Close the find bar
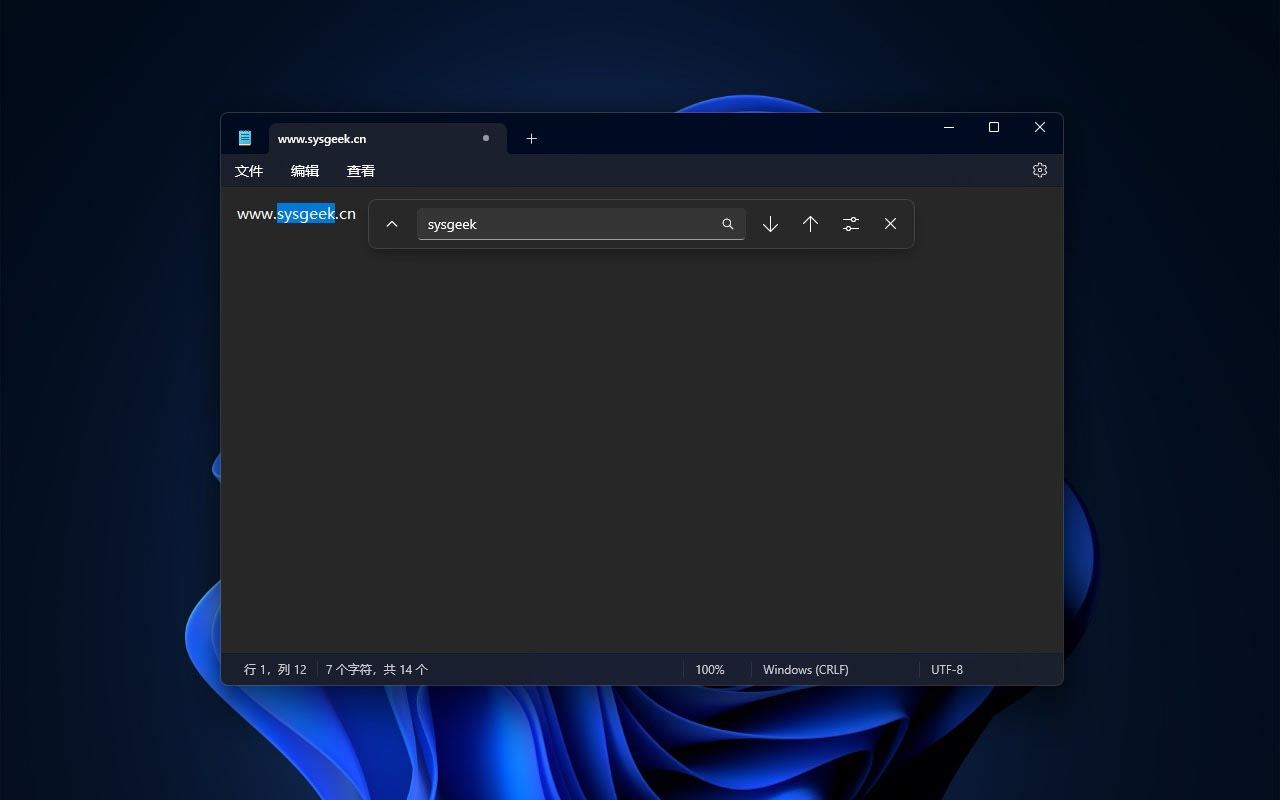The height and width of the screenshot is (800, 1280). 890,224
